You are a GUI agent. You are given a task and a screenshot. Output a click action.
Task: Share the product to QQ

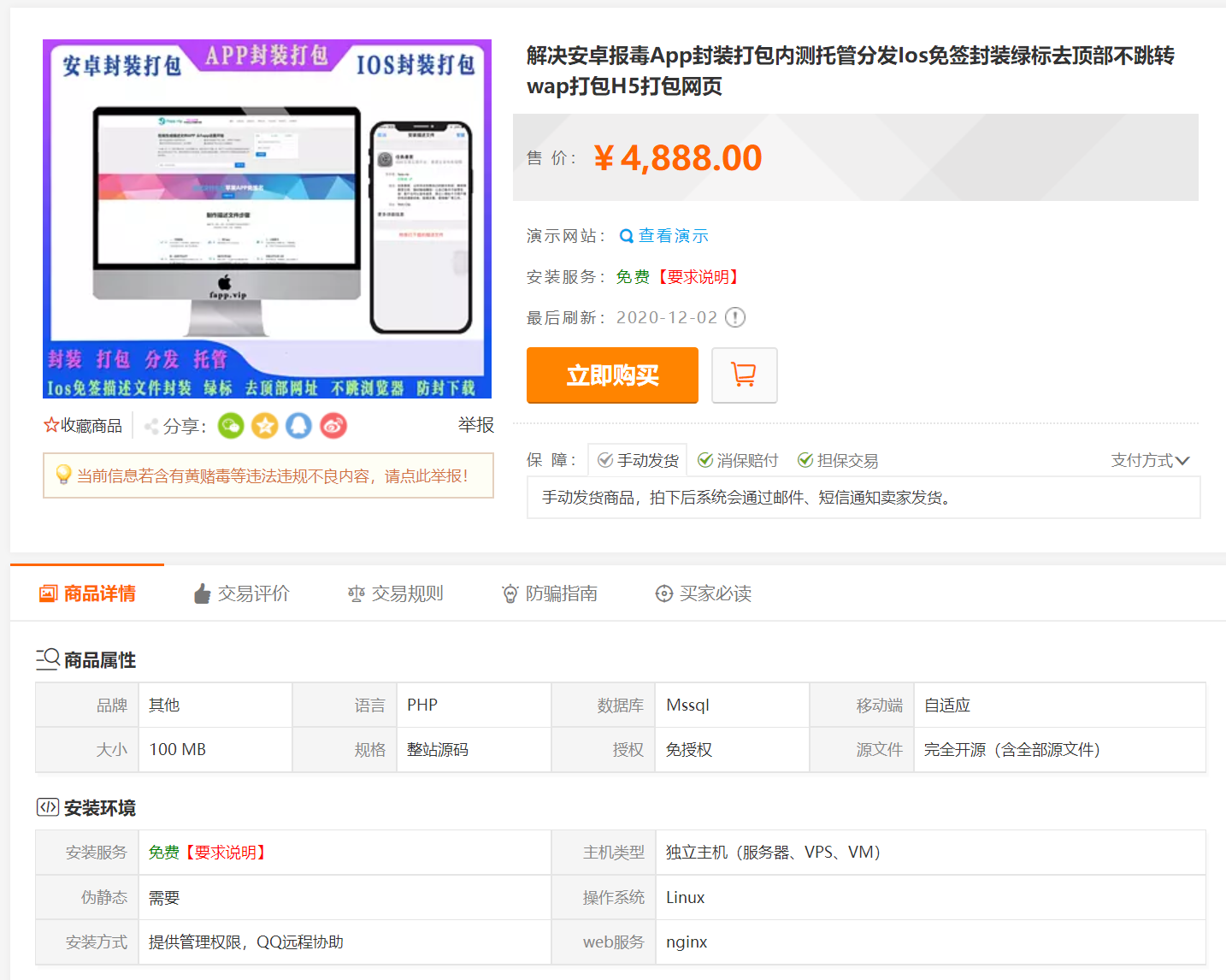pyautogui.click(x=298, y=425)
